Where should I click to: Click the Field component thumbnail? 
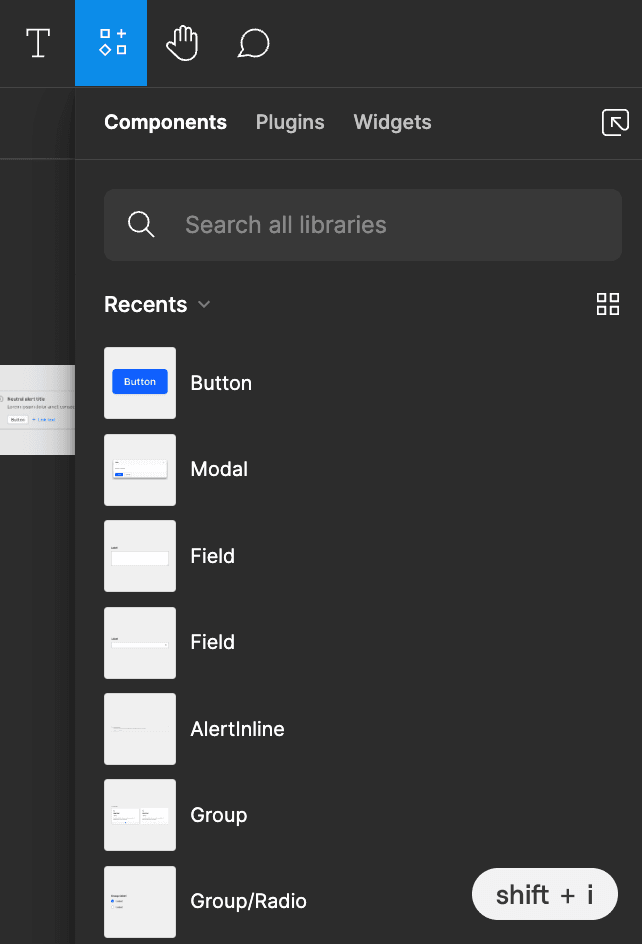(x=139, y=556)
